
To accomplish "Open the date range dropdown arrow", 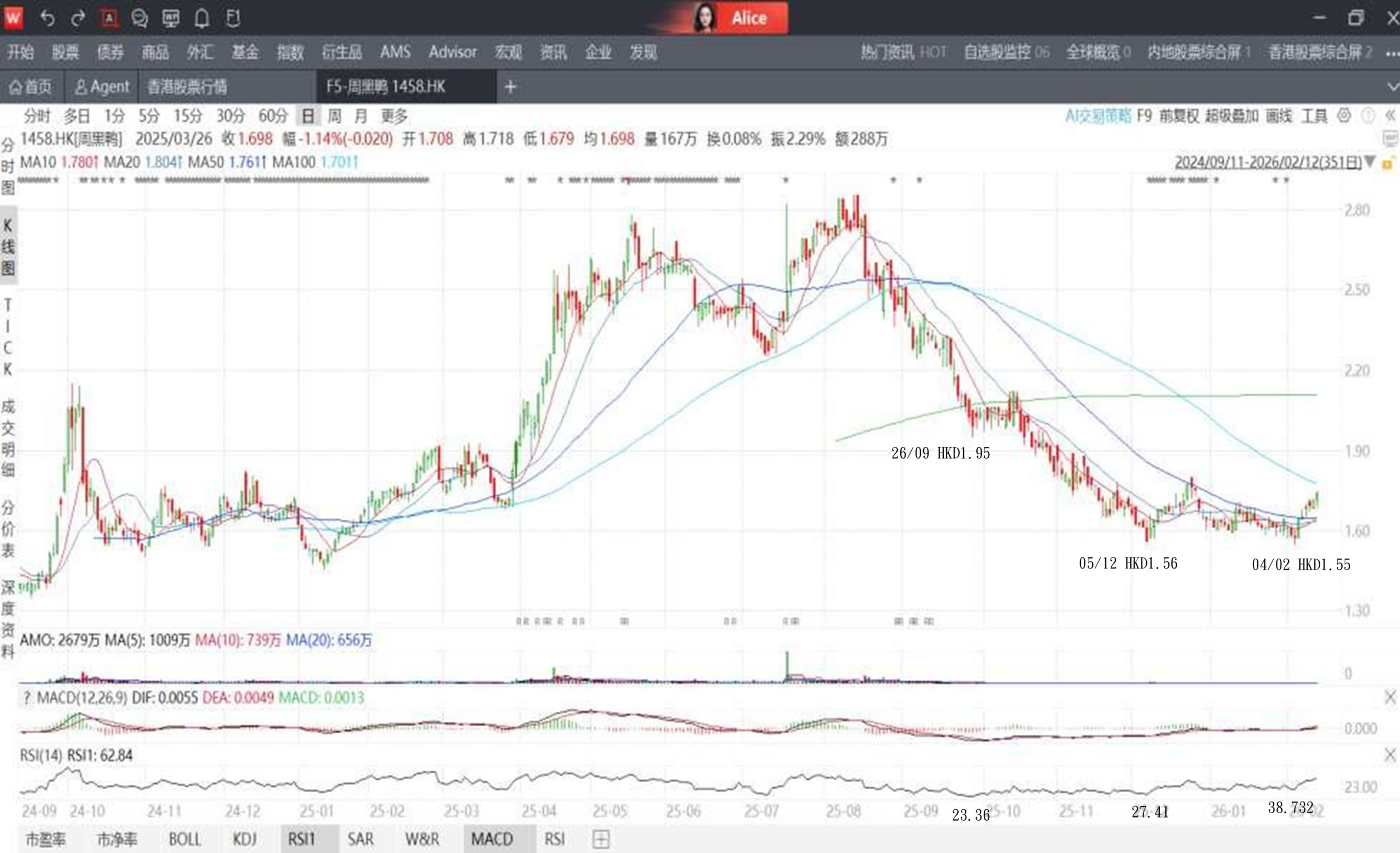I will tap(1370, 162).
